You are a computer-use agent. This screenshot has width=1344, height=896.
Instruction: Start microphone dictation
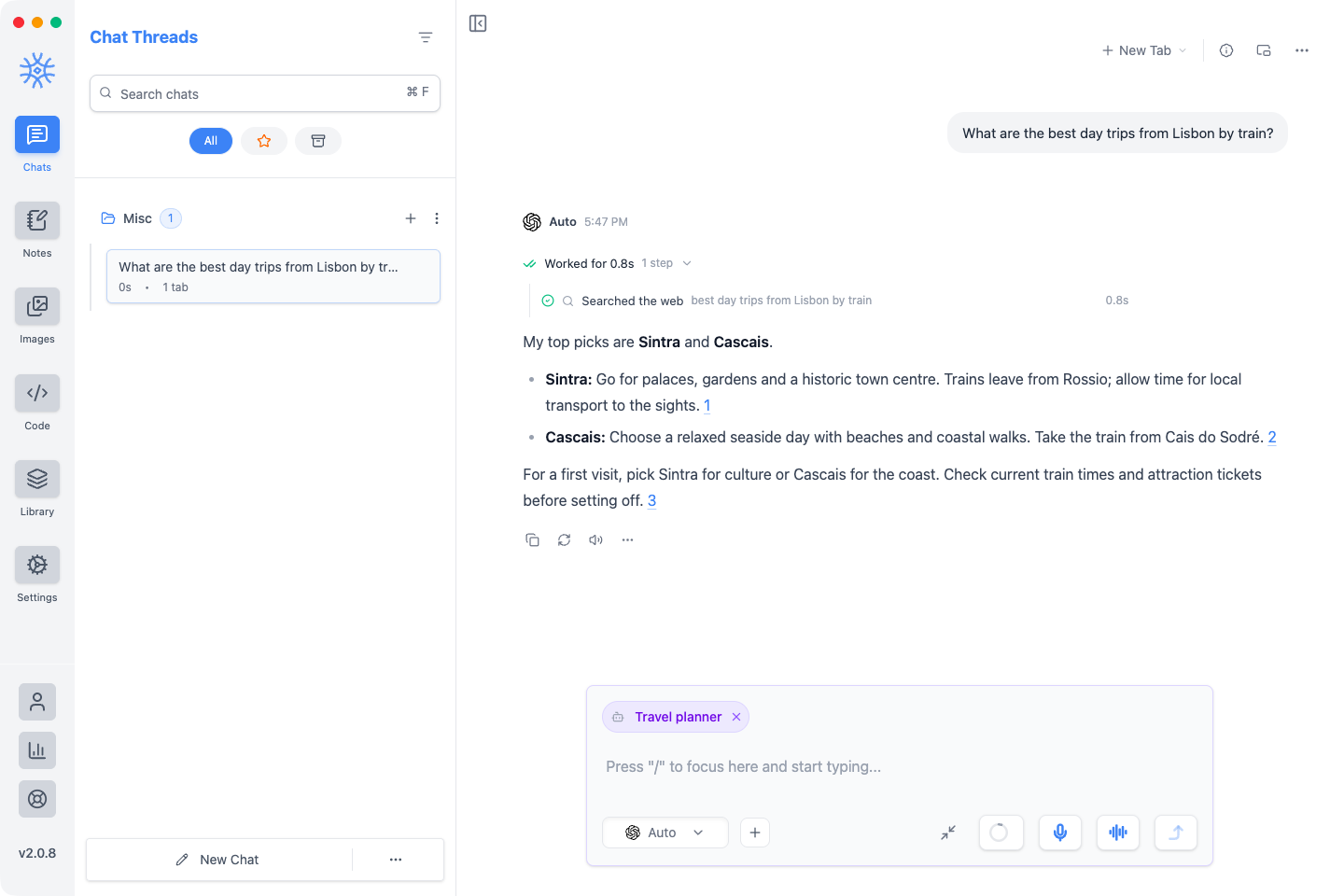[1060, 833]
